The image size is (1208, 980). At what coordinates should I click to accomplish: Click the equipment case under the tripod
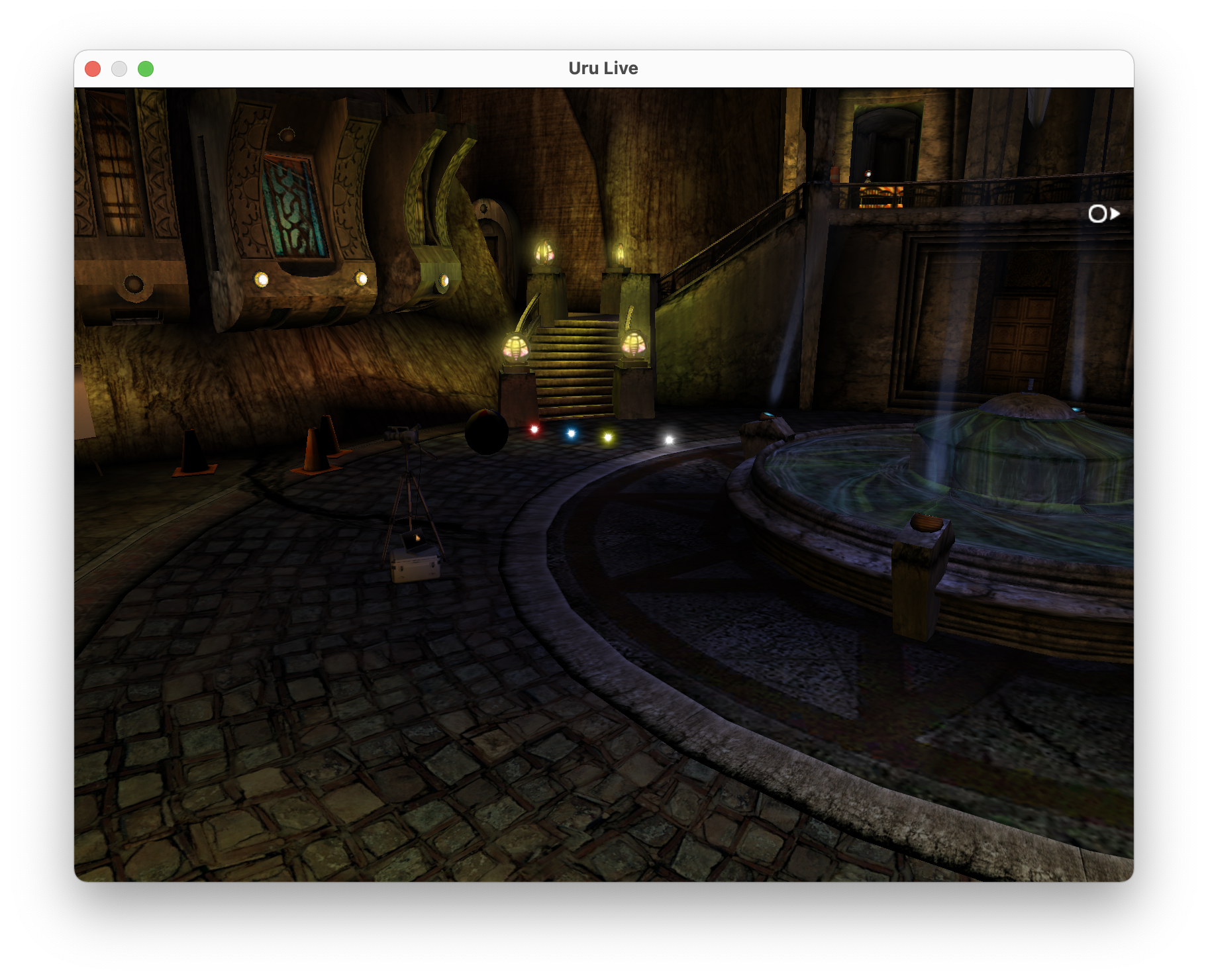[x=416, y=564]
